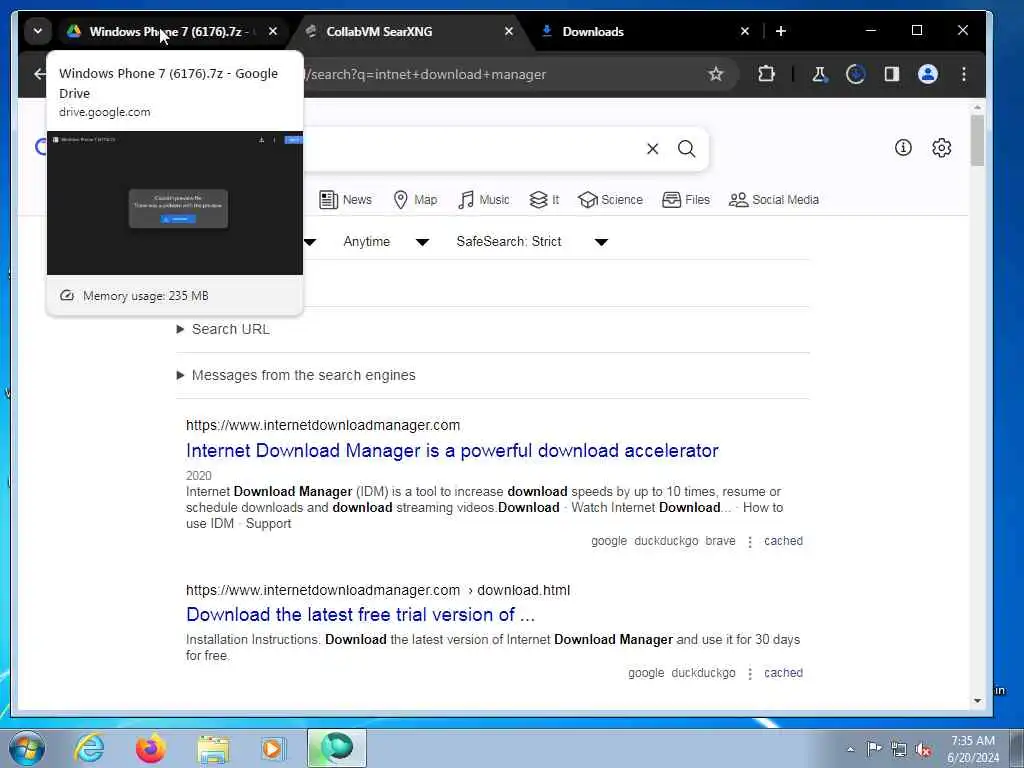1024x768 pixels.
Task: Select the News category
Action: coord(345,200)
